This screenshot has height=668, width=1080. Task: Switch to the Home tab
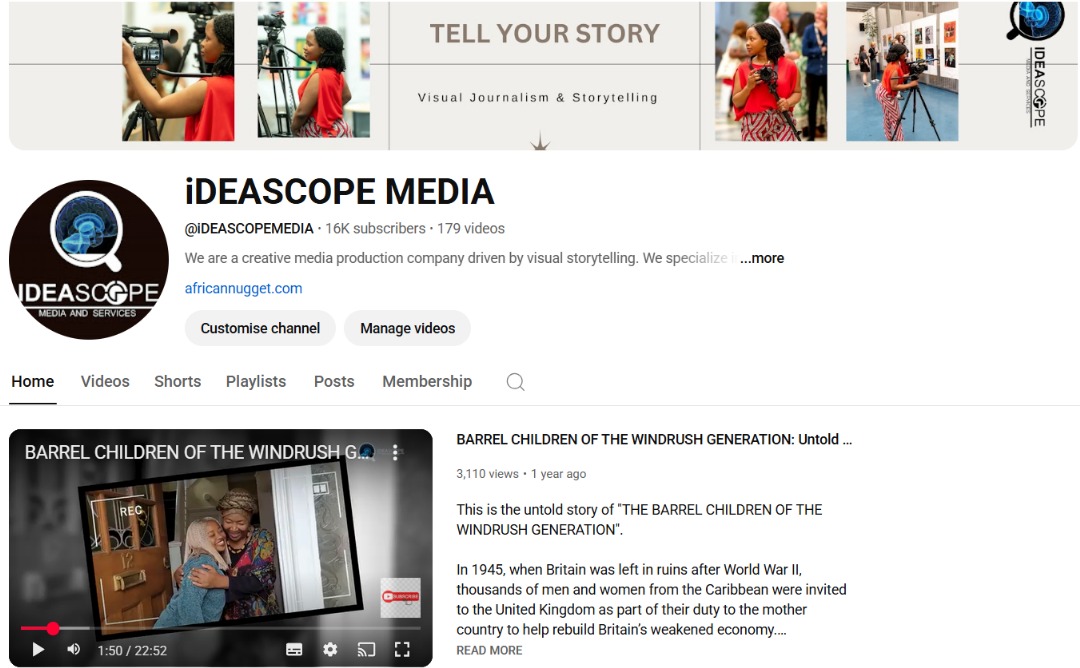pyautogui.click(x=32, y=382)
